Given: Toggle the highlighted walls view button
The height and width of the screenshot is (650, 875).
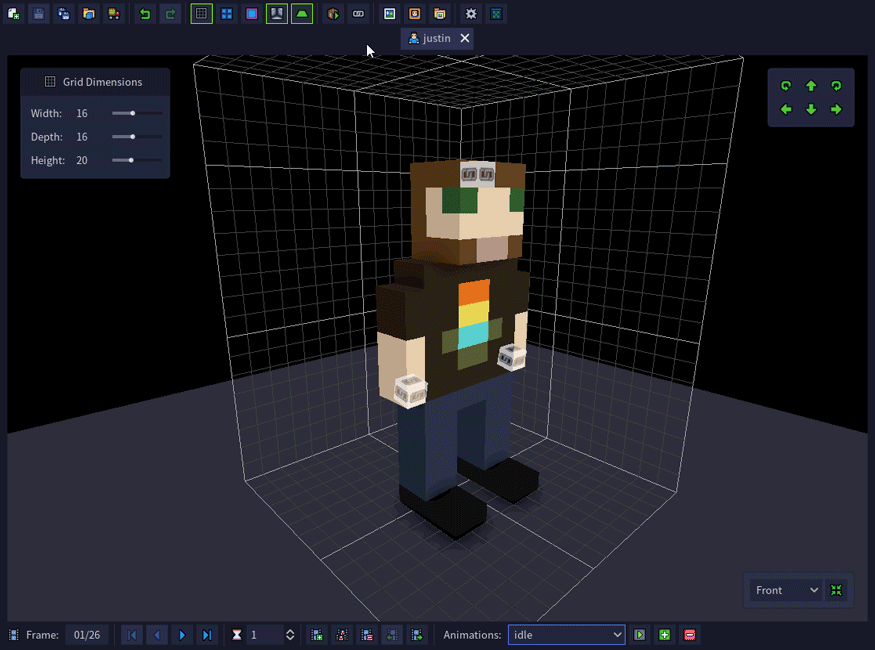Looking at the screenshot, I should (x=276, y=14).
